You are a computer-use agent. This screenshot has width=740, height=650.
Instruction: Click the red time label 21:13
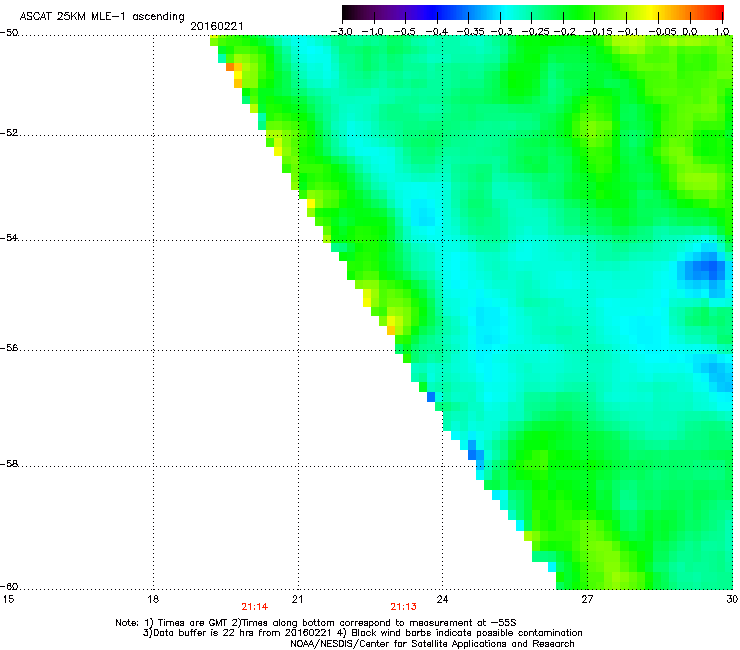point(404,607)
